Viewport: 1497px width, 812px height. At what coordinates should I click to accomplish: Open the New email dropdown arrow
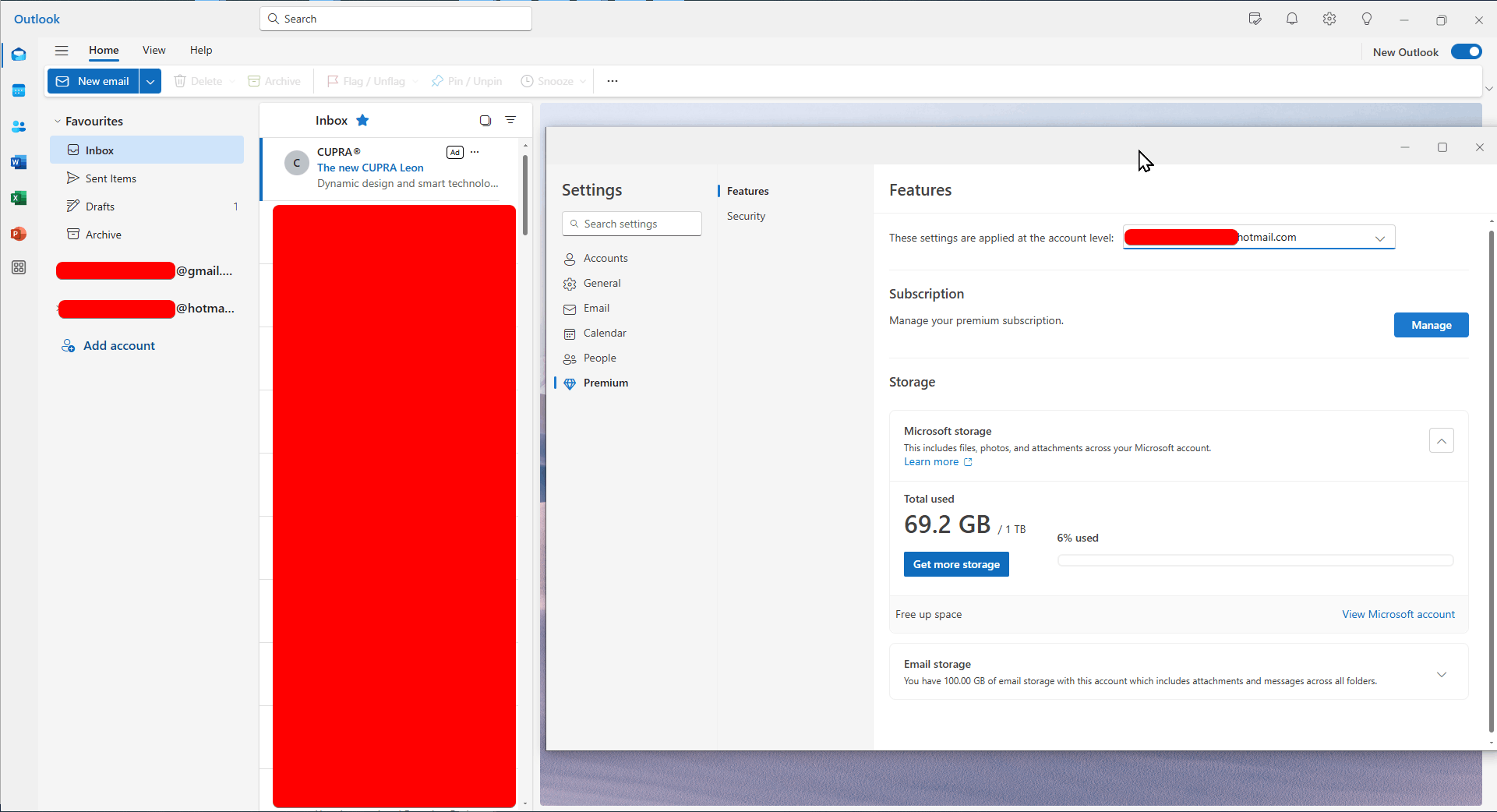150,81
